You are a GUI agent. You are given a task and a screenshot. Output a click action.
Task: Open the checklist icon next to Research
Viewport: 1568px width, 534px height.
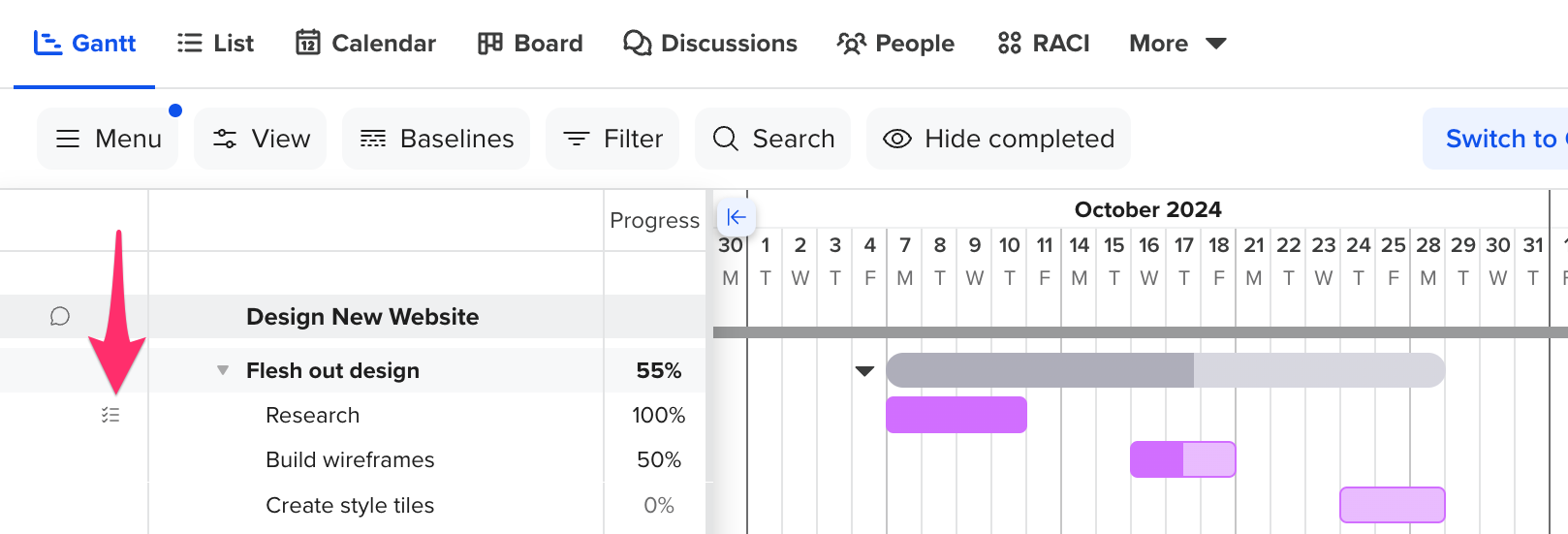(x=110, y=415)
